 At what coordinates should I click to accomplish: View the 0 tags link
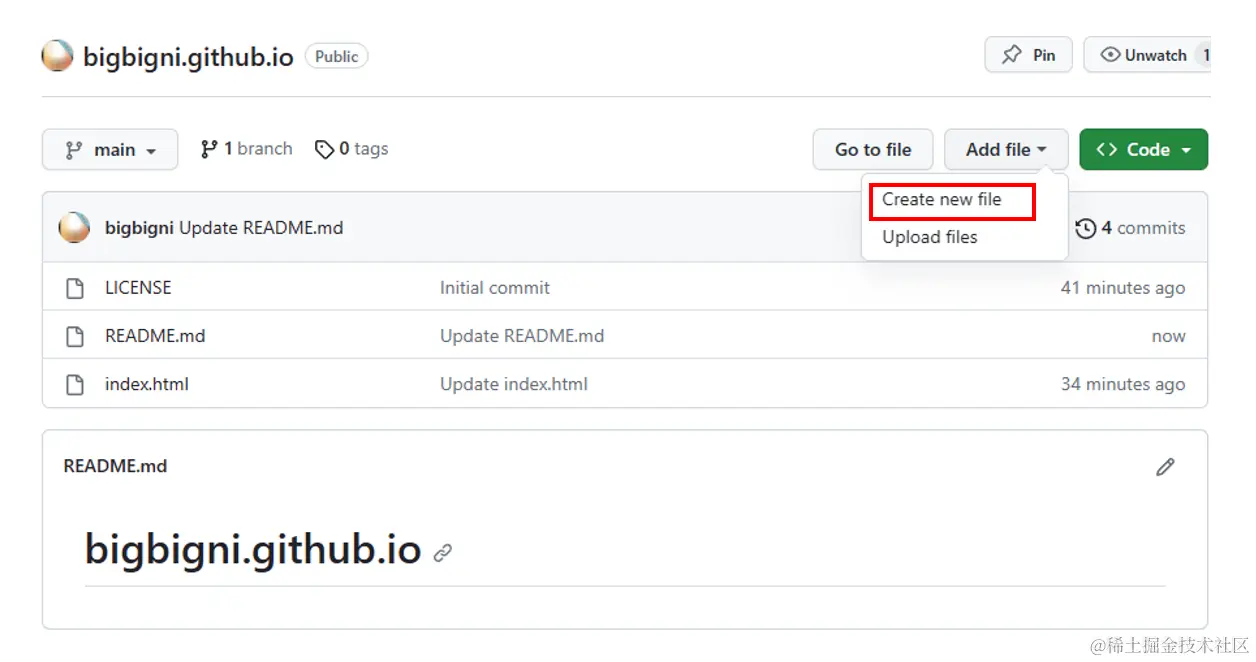point(351,149)
